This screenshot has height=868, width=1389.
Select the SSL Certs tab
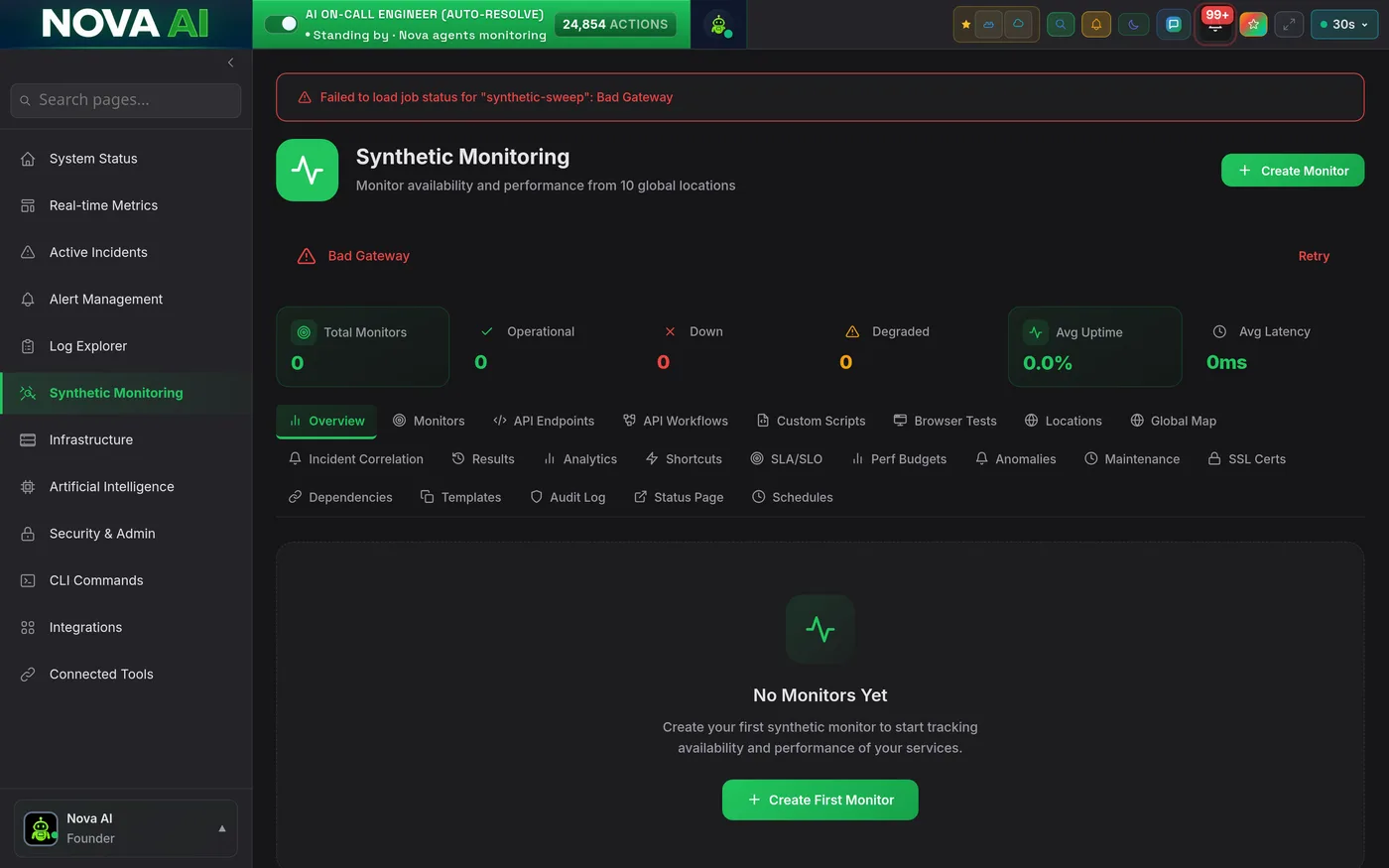(x=1247, y=459)
